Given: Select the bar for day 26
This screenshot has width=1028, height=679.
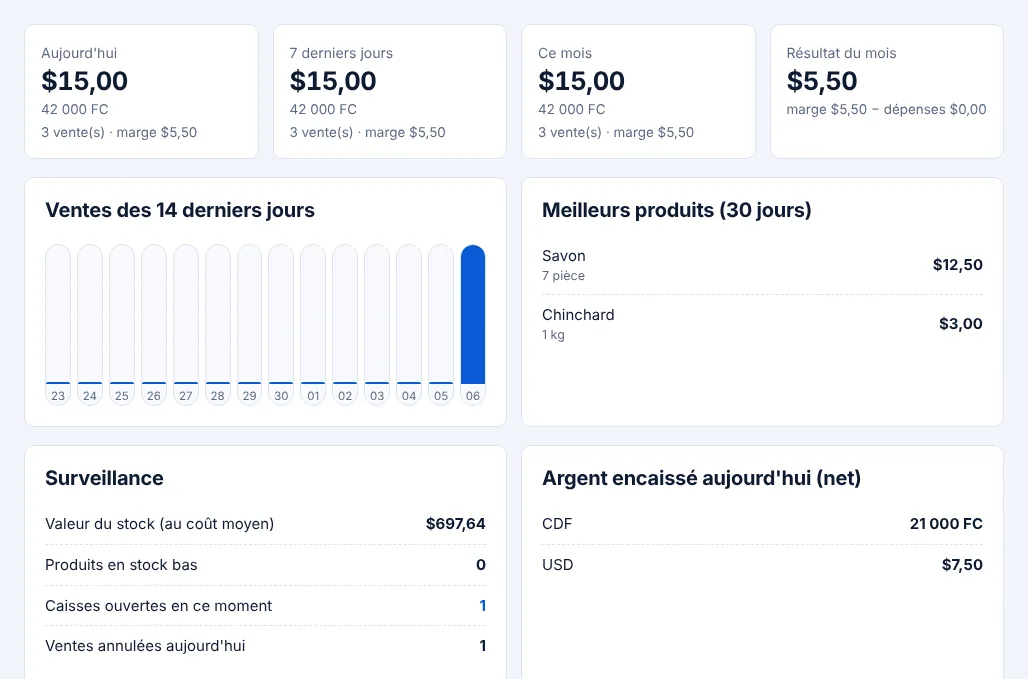Looking at the screenshot, I should 154,325.
